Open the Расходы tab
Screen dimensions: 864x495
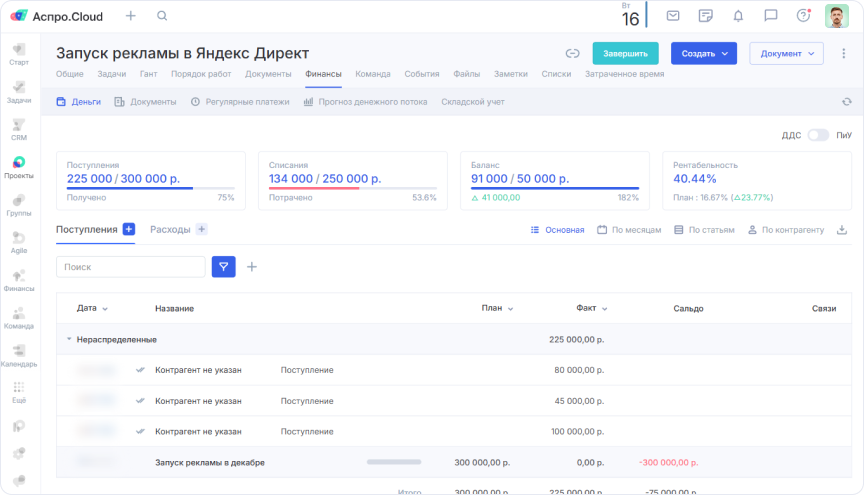170,229
